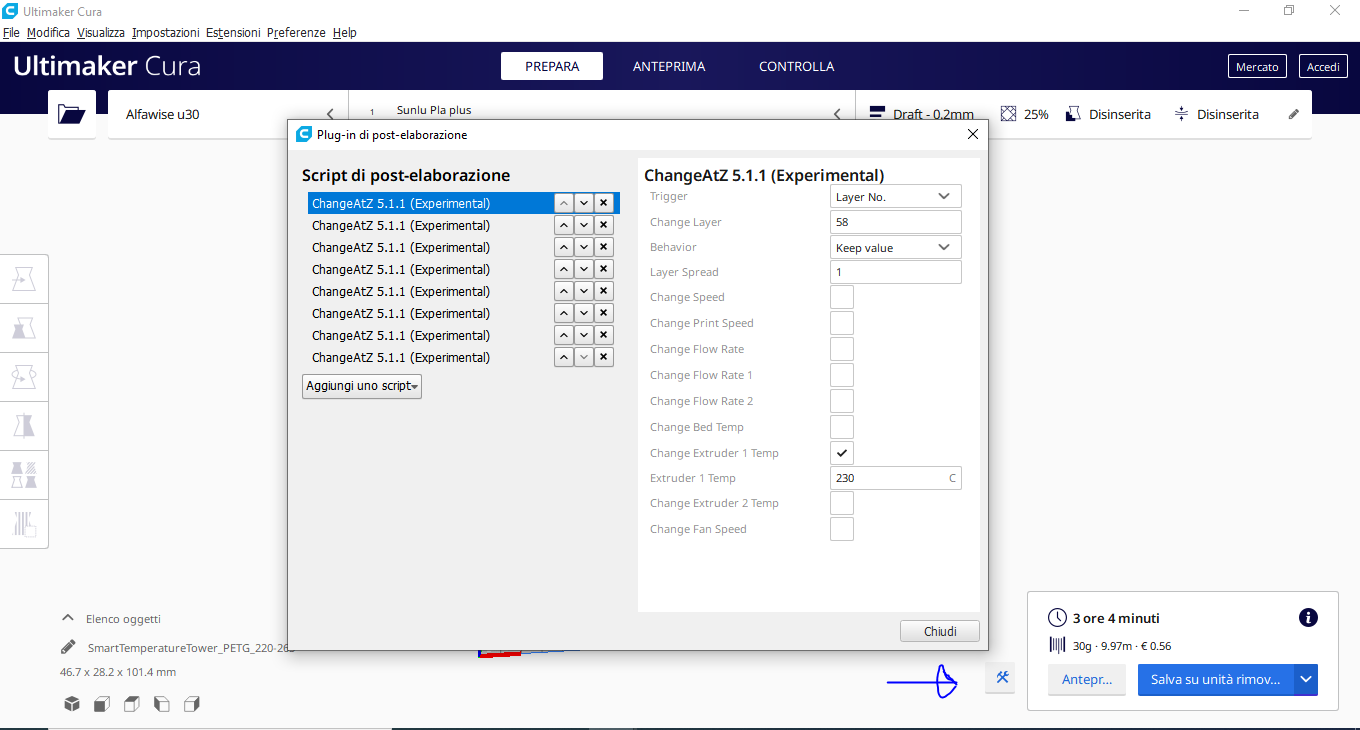Image resolution: width=1360 pixels, height=730 pixels.
Task: Tick the Change Flow Rate checkbox
Action: (x=842, y=349)
